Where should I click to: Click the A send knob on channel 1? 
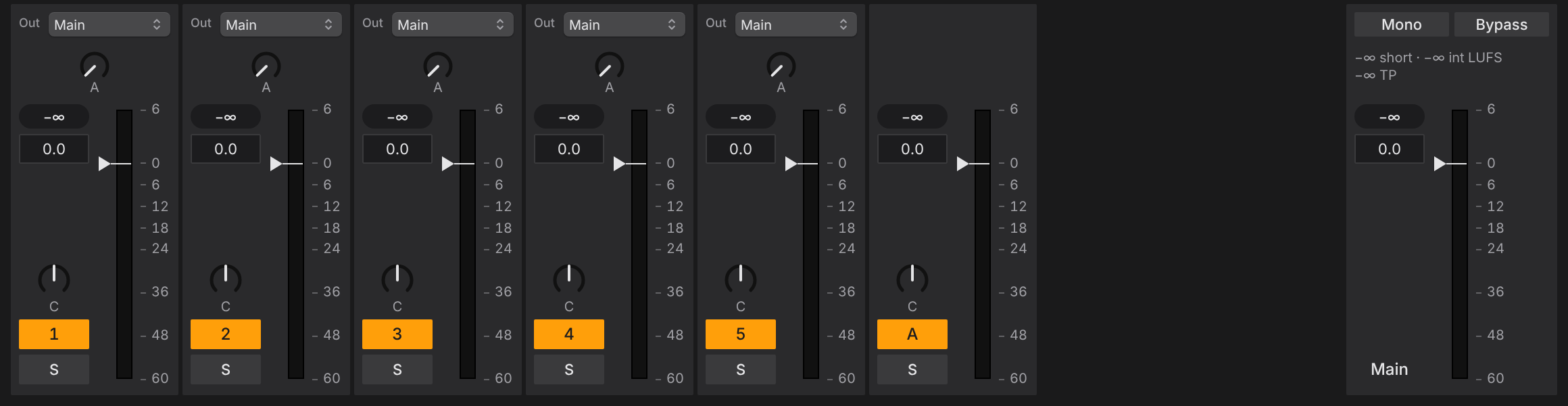tap(95, 66)
